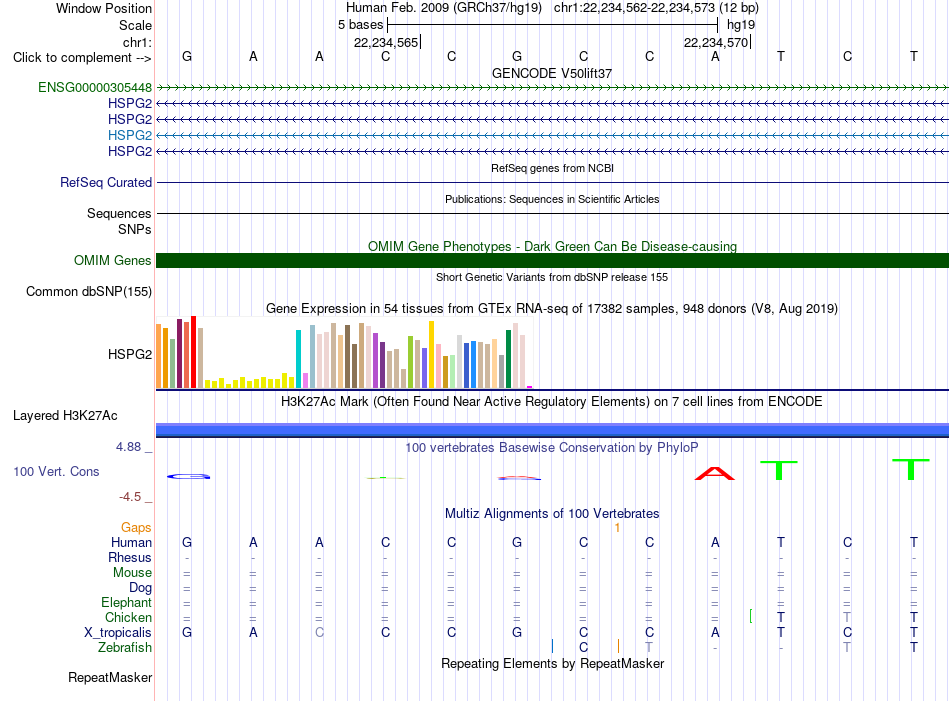The image size is (950, 701).
Task: Click the 4.88 PhyloP upper scale value
Action: tap(128, 447)
